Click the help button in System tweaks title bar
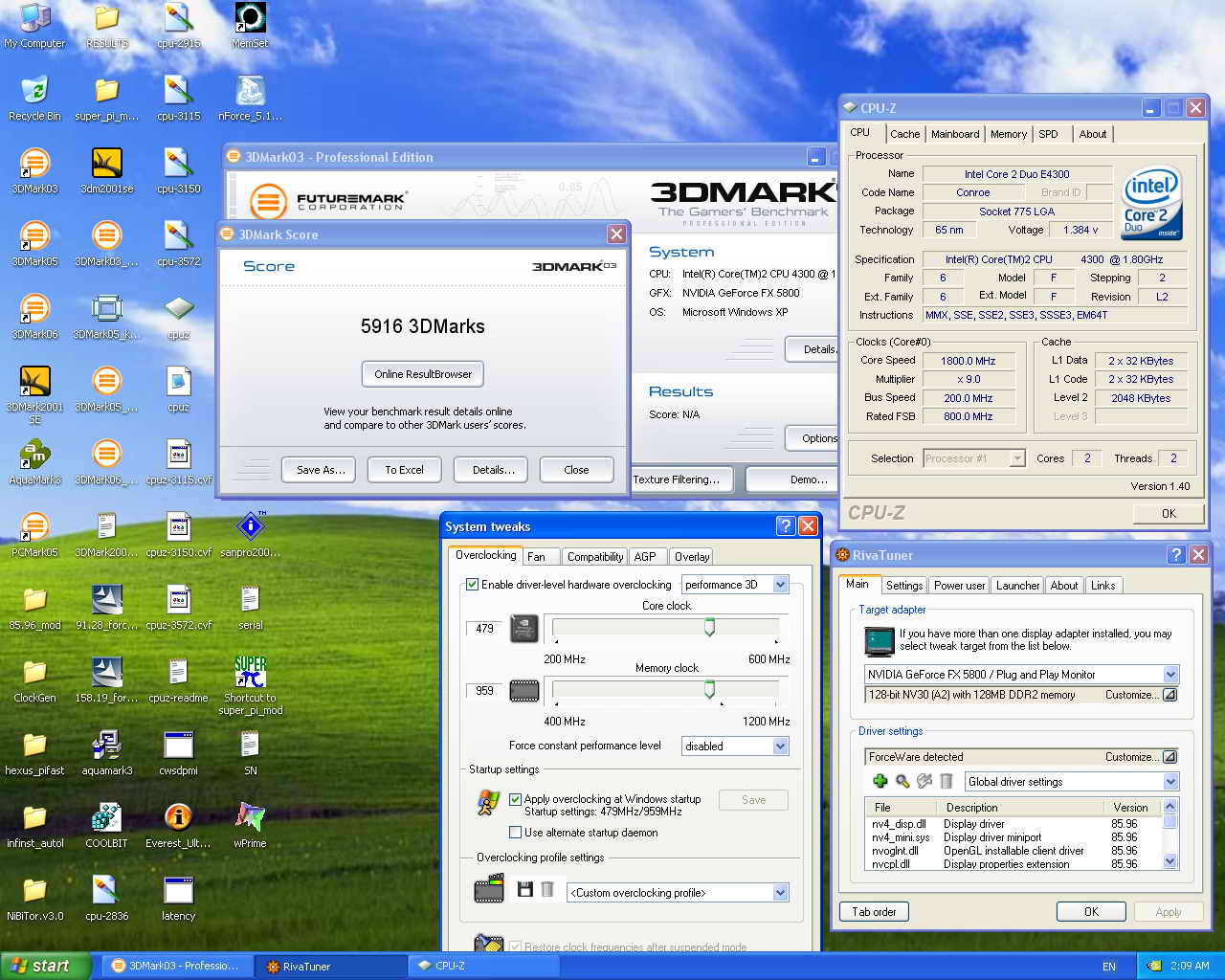Image resolution: width=1225 pixels, height=980 pixels. (786, 526)
